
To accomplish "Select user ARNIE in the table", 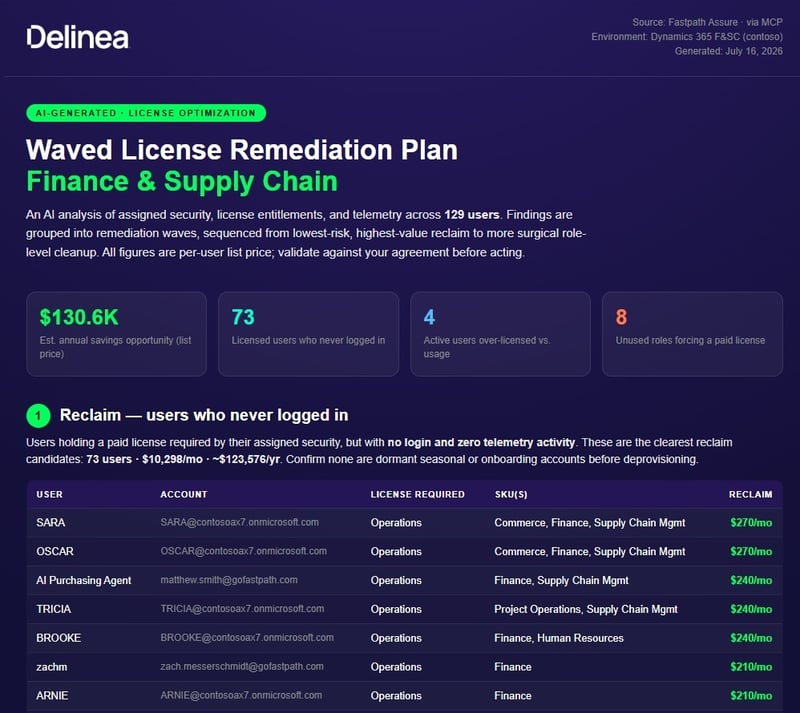I will pyautogui.click(x=52, y=696).
